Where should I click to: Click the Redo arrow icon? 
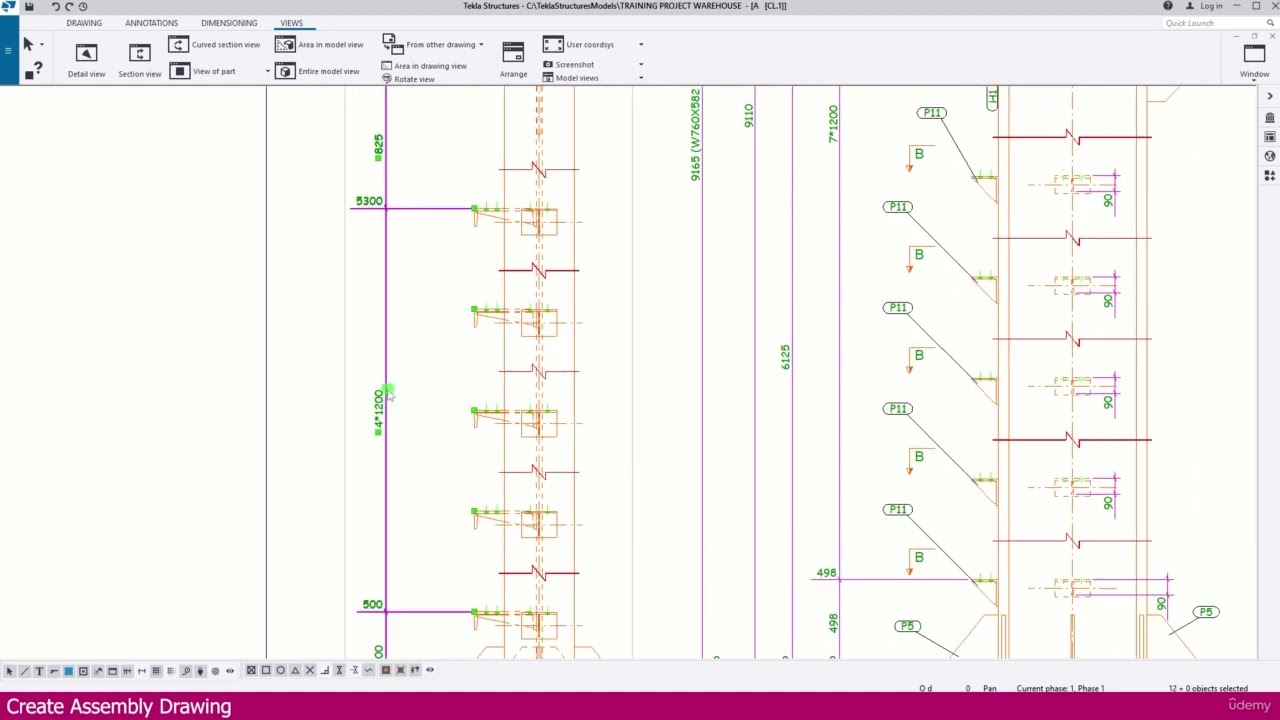point(69,6)
